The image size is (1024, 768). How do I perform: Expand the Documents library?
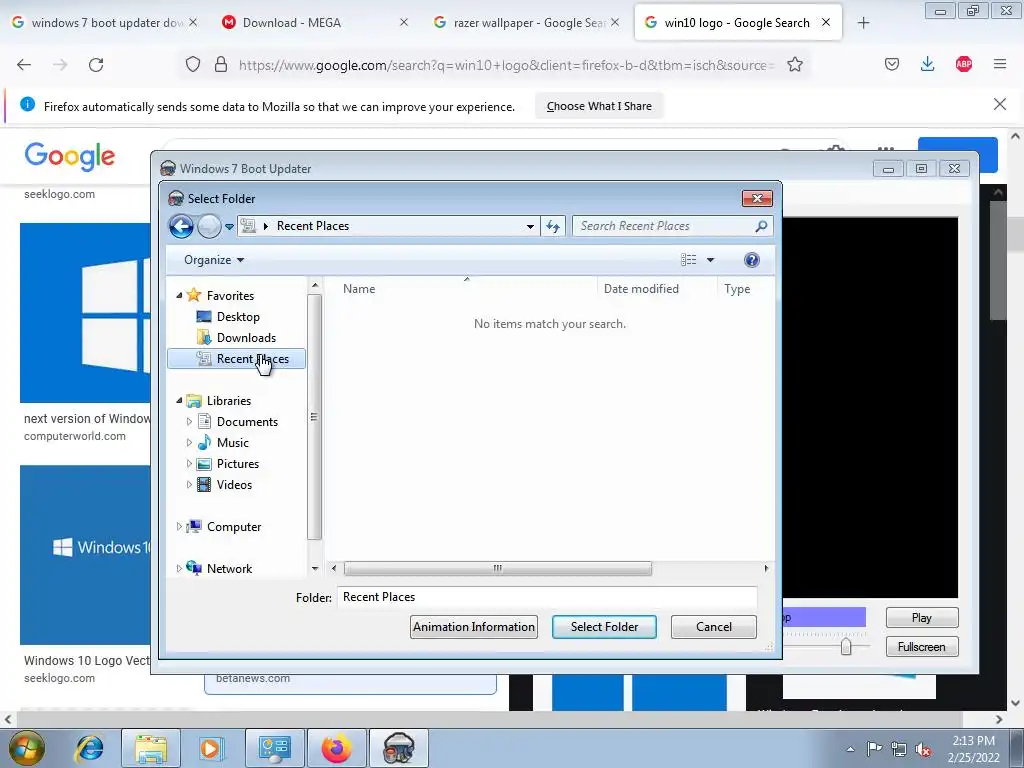(x=189, y=422)
